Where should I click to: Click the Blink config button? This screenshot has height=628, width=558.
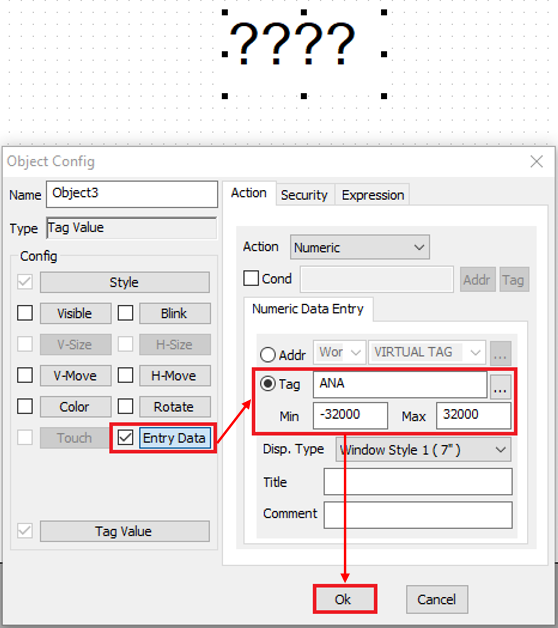175,313
